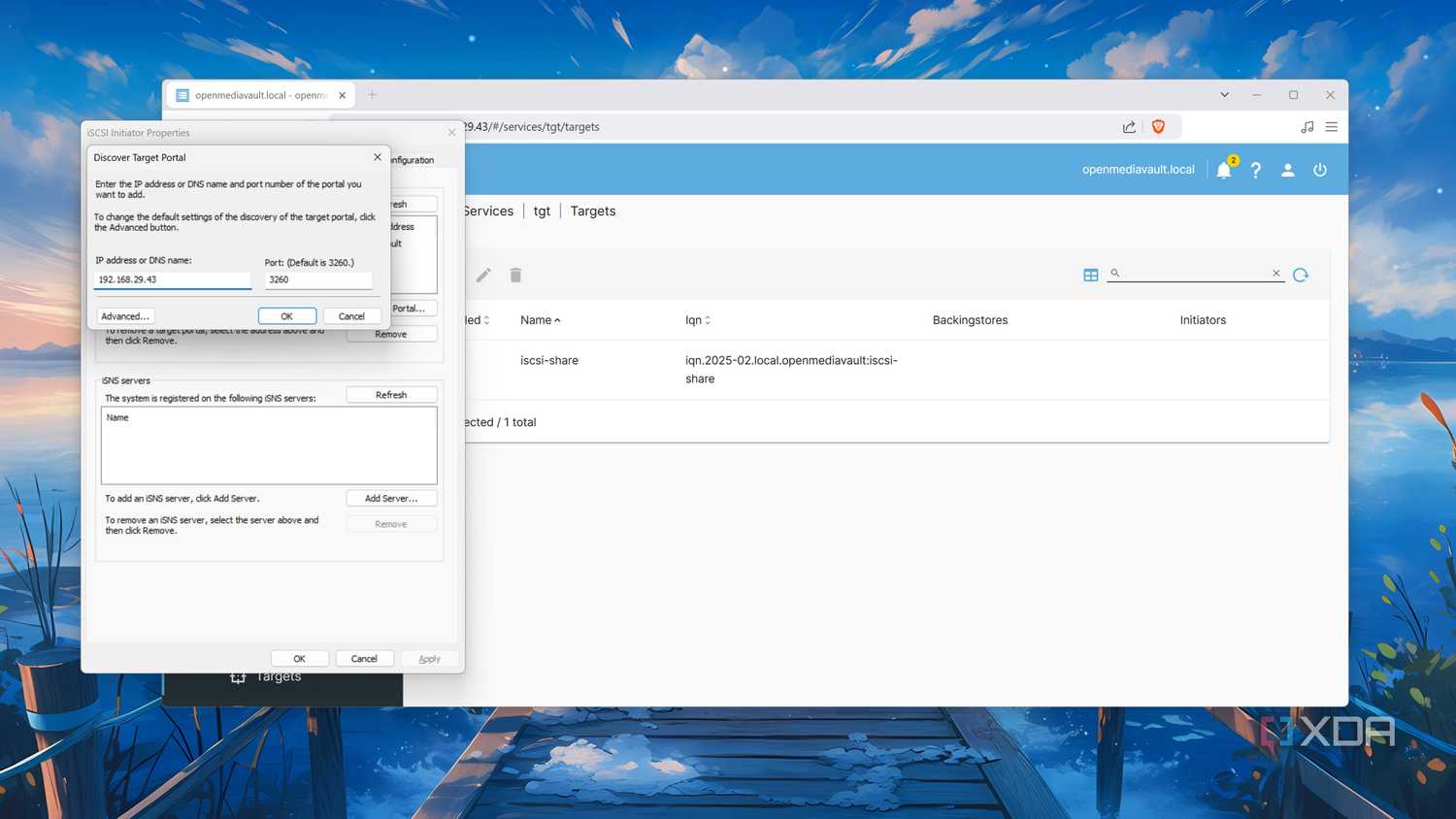Open the browser media music note icon
Image resolution: width=1456 pixels, height=819 pixels.
1307,127
